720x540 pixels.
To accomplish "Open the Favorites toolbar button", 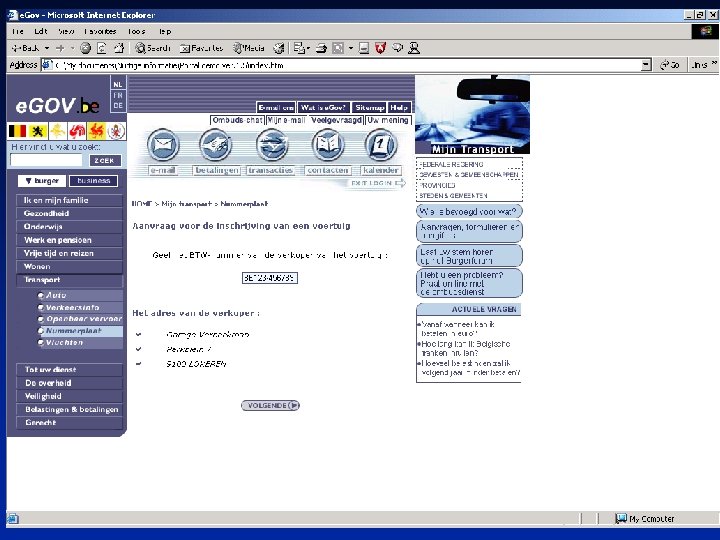I will [x=202, y=48].
